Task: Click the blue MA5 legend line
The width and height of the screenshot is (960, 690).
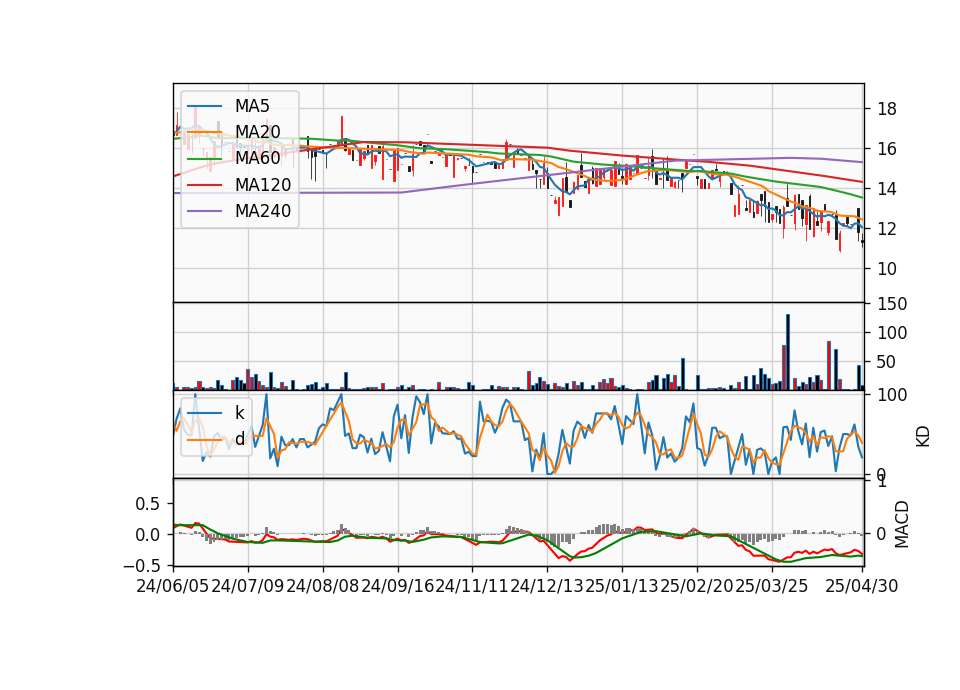Action: [204, 106]
